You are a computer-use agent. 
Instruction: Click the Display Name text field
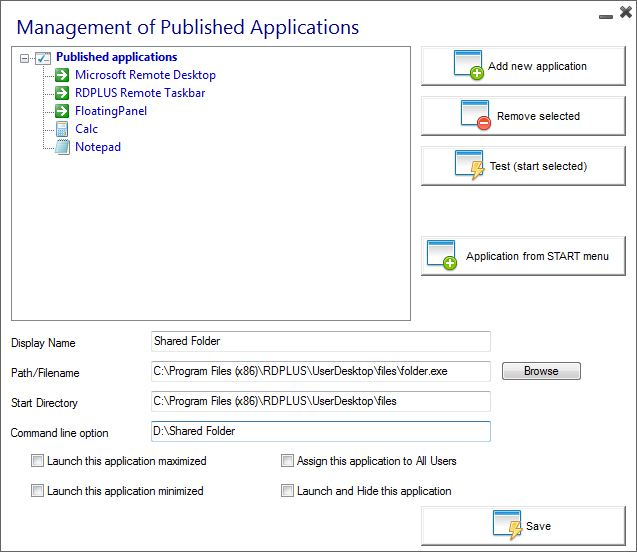point(320,342)
